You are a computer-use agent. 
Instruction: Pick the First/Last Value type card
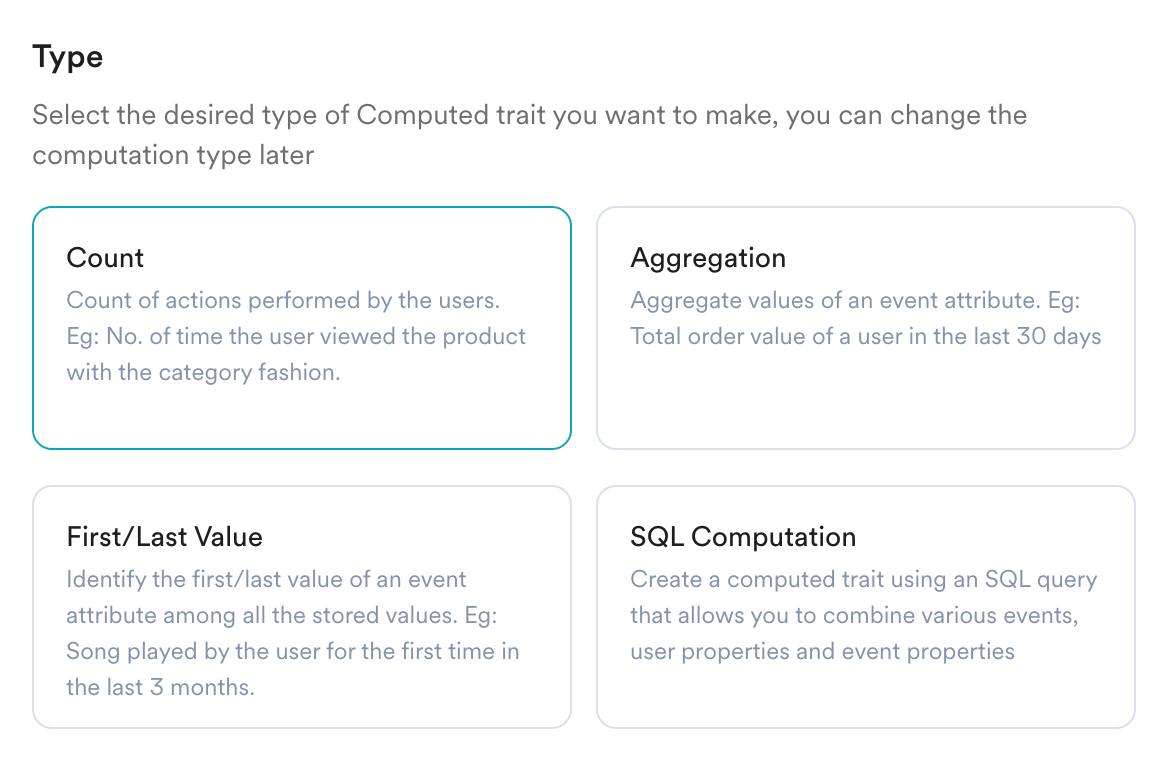(x=302, y=607)
